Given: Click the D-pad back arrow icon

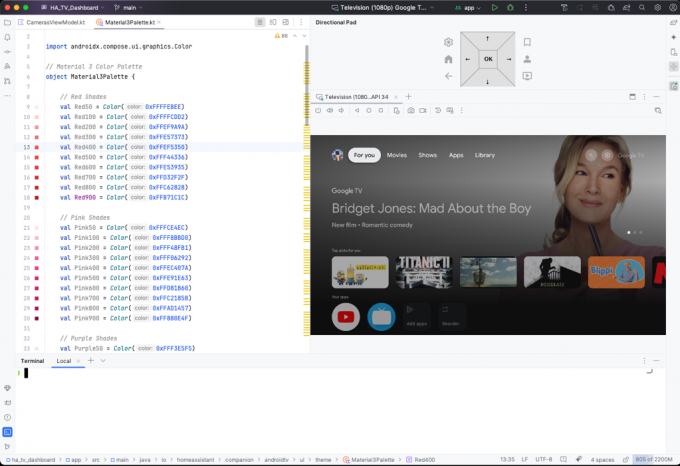Looking at the screenshot, I should [x=448, y=76].
